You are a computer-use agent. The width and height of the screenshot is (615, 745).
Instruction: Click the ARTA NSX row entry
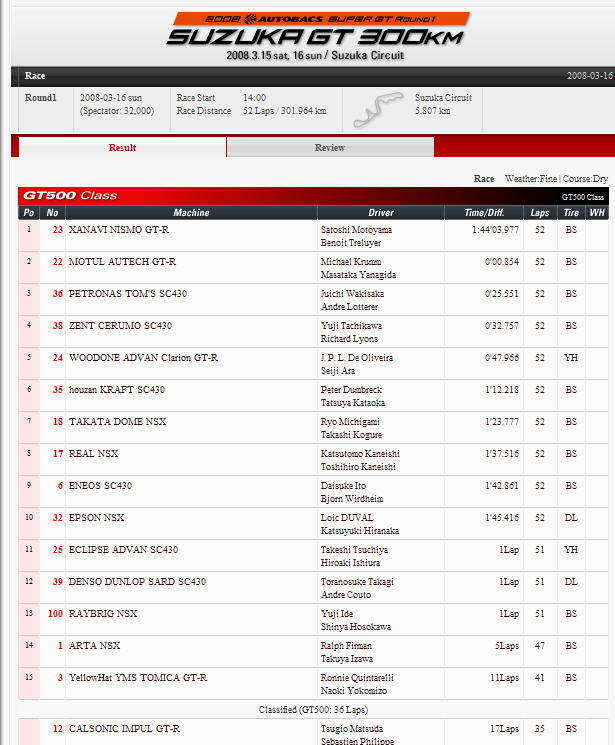95,646
